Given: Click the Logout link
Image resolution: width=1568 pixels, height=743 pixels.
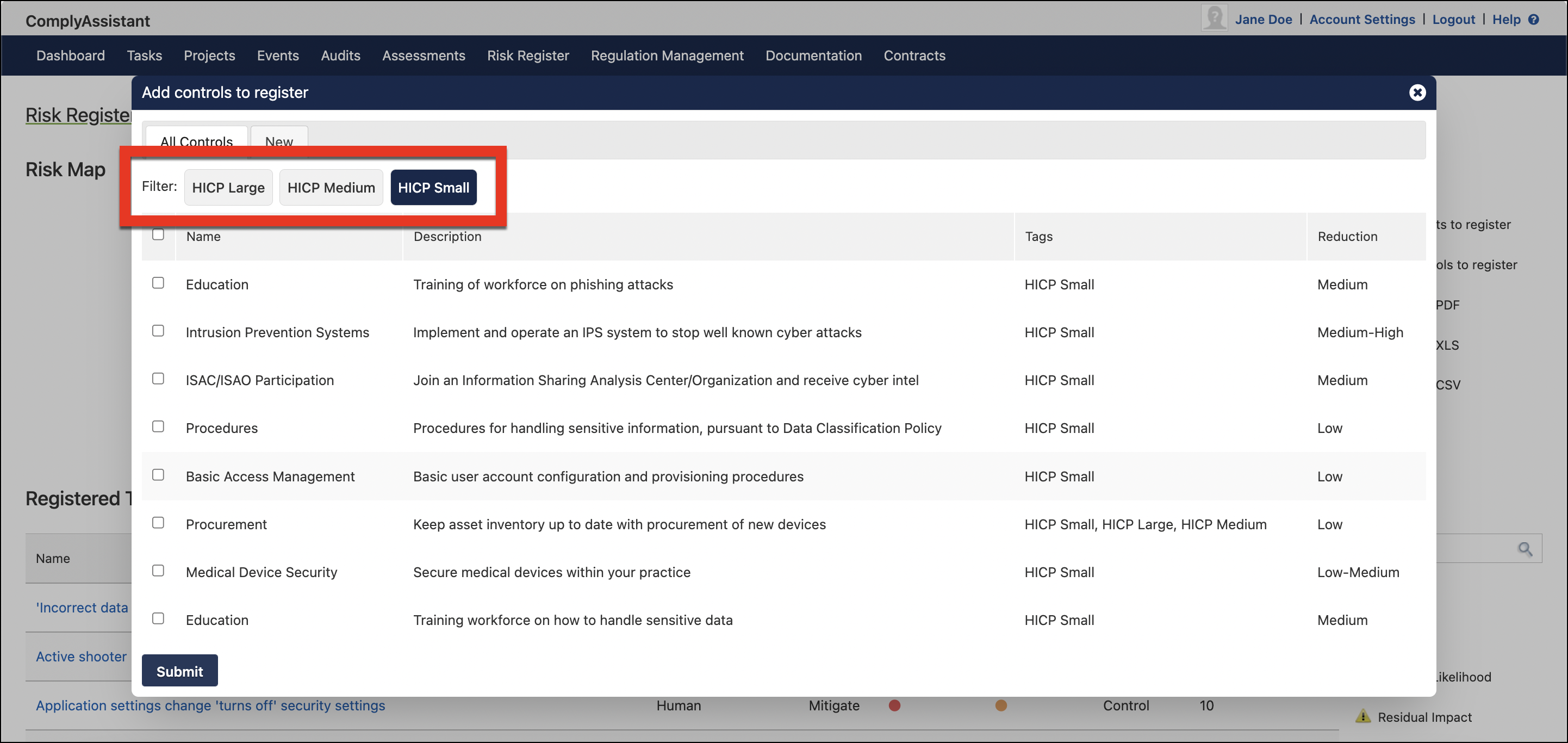Looking at the screenshot, I should 1454,20.
